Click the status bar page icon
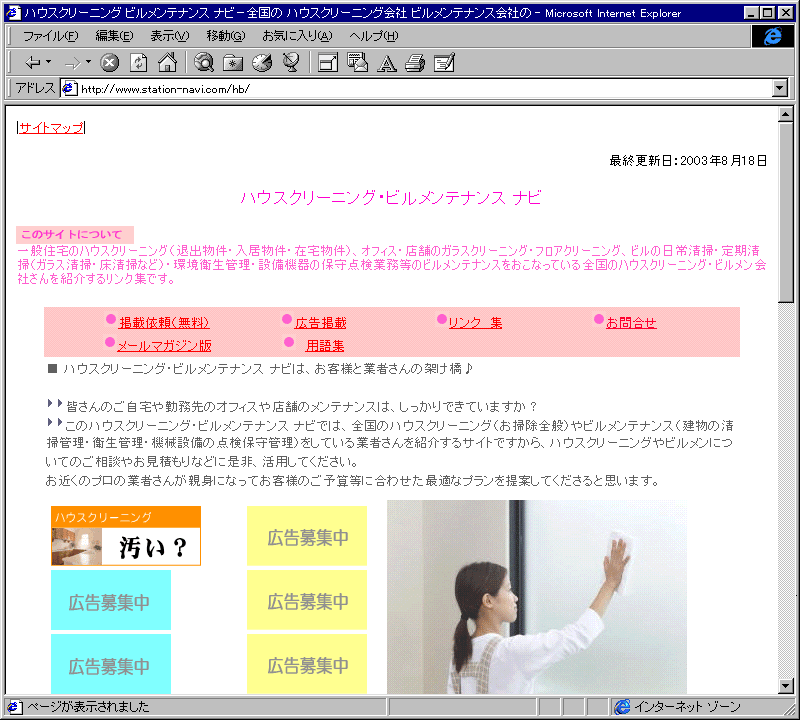This screenshot has width=800, height=720. click(14, 707)
